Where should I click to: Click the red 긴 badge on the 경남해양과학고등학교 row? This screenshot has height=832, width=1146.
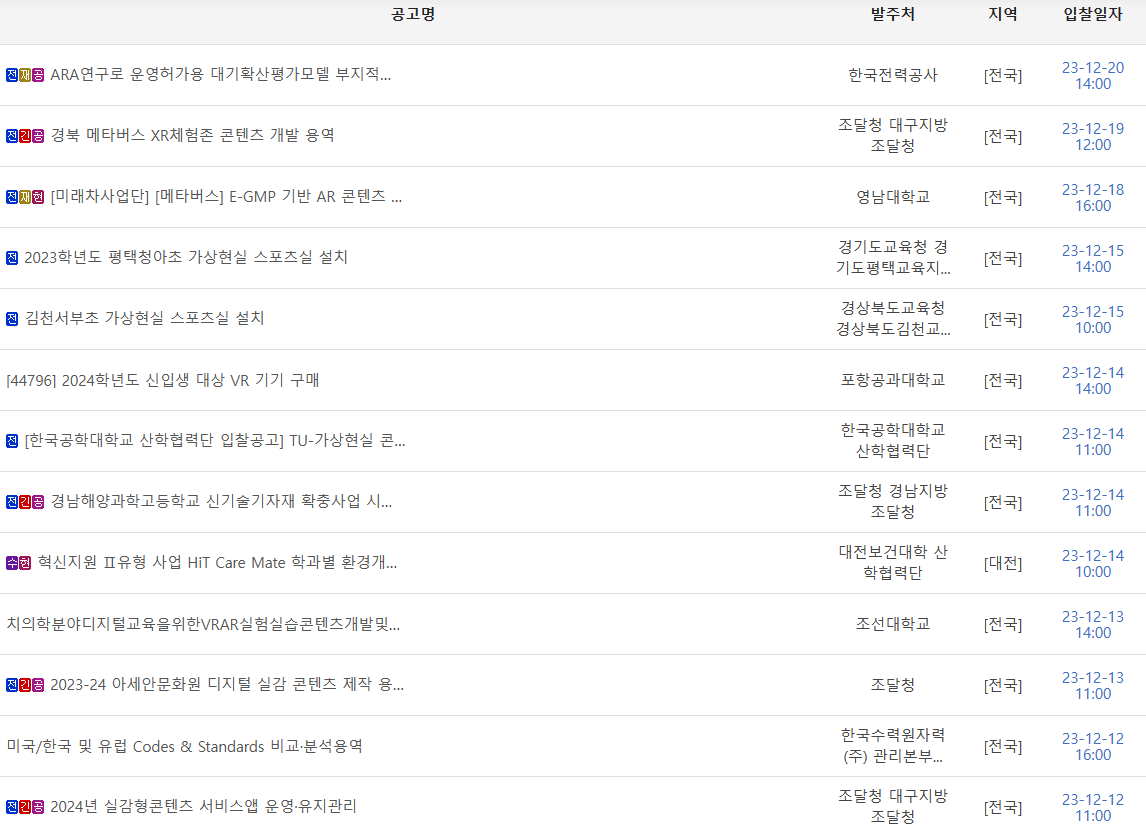[x=25, y=502]
